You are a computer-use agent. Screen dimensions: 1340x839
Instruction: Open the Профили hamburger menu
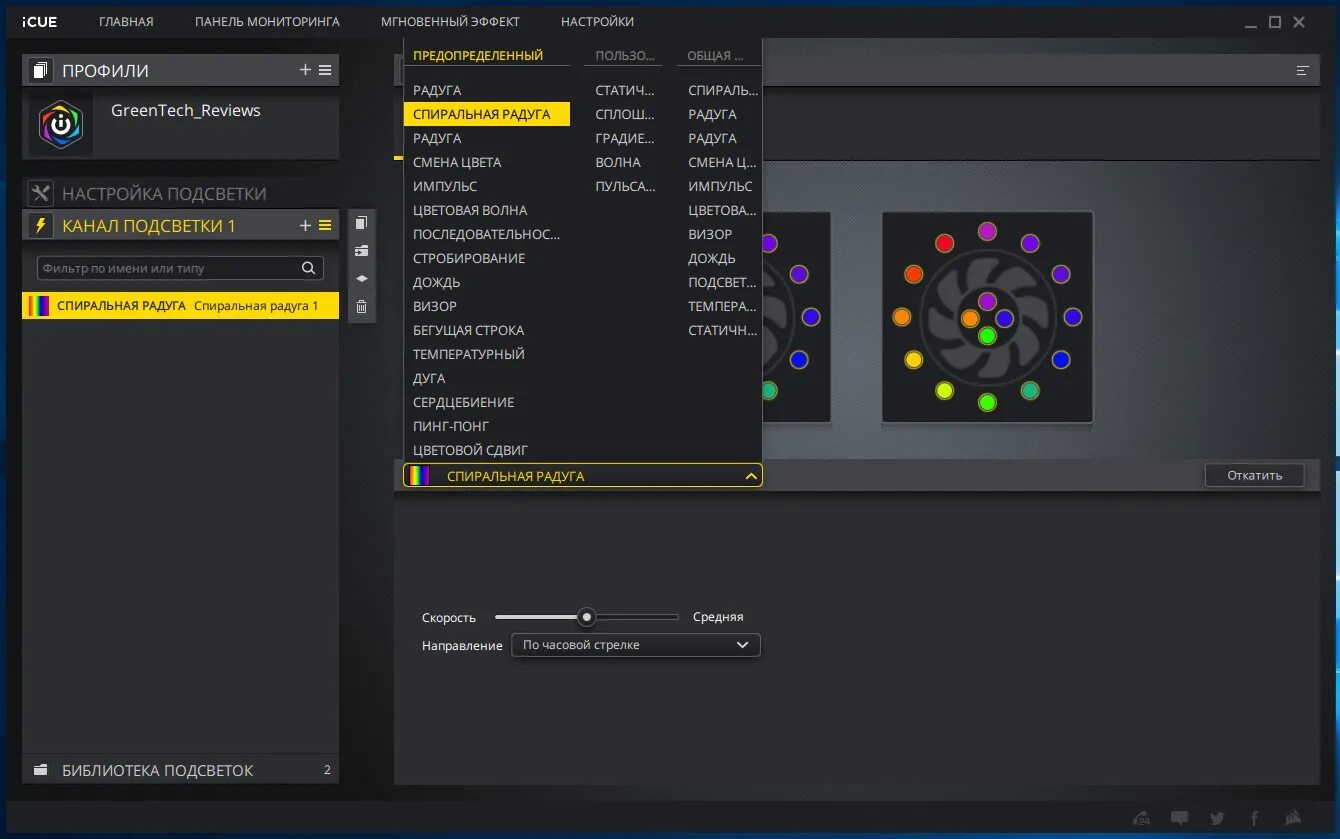point(325,70)
